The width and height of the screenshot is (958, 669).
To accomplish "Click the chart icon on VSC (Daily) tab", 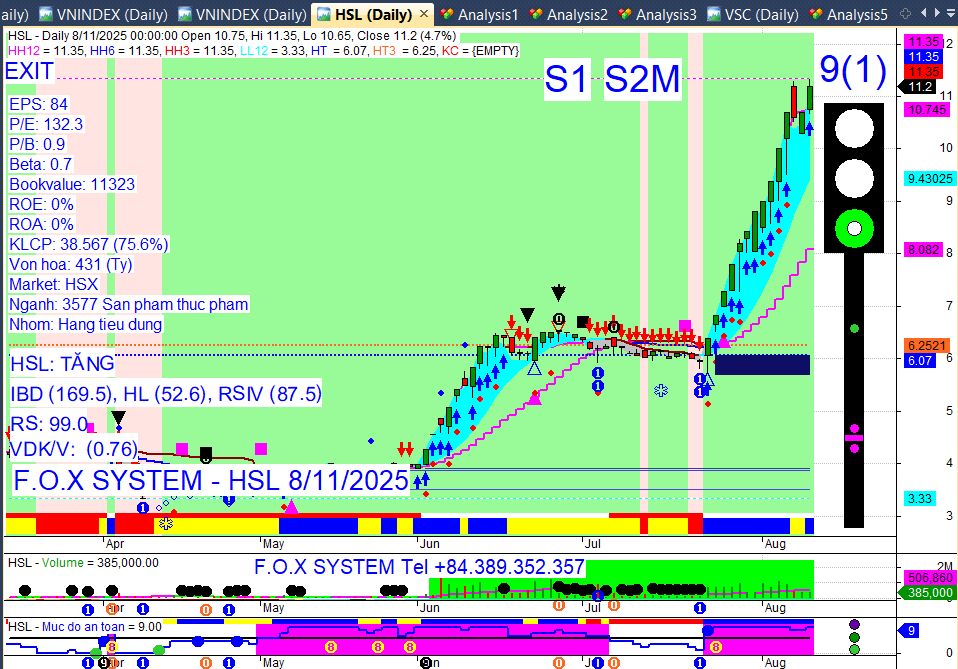I will tap(714, 14).
